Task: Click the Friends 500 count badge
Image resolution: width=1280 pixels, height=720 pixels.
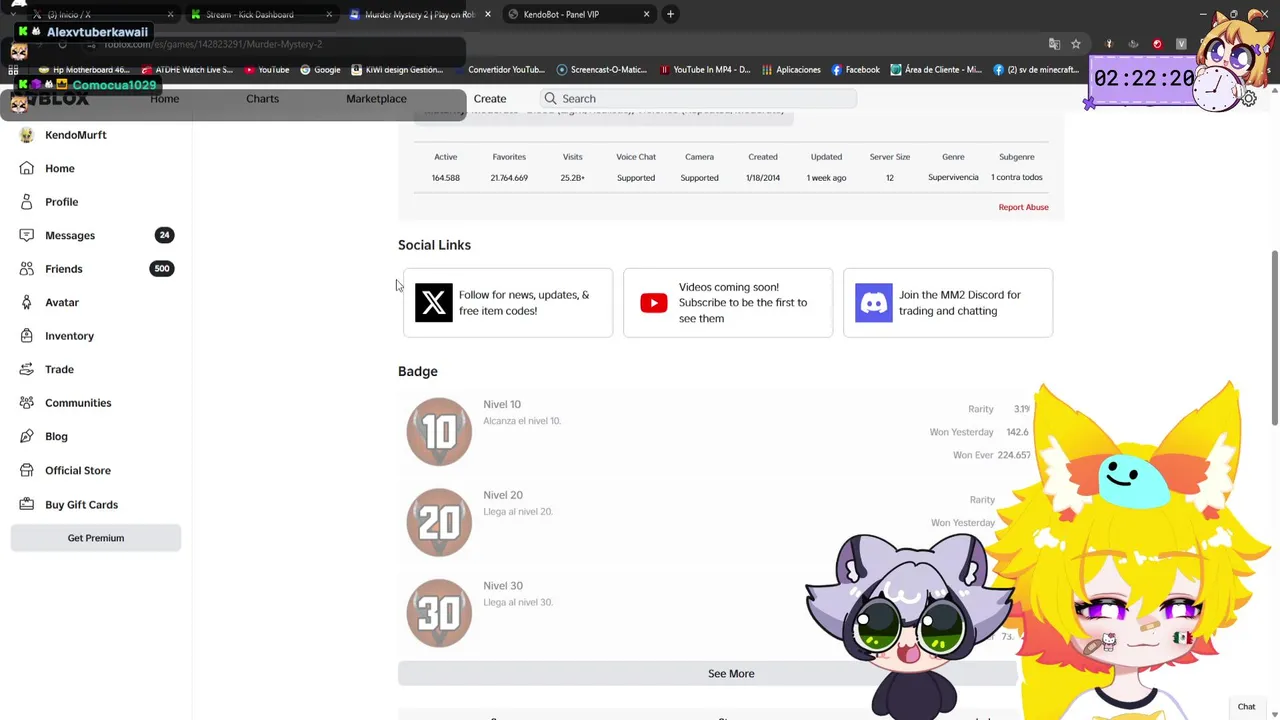Action: point(162,269)
